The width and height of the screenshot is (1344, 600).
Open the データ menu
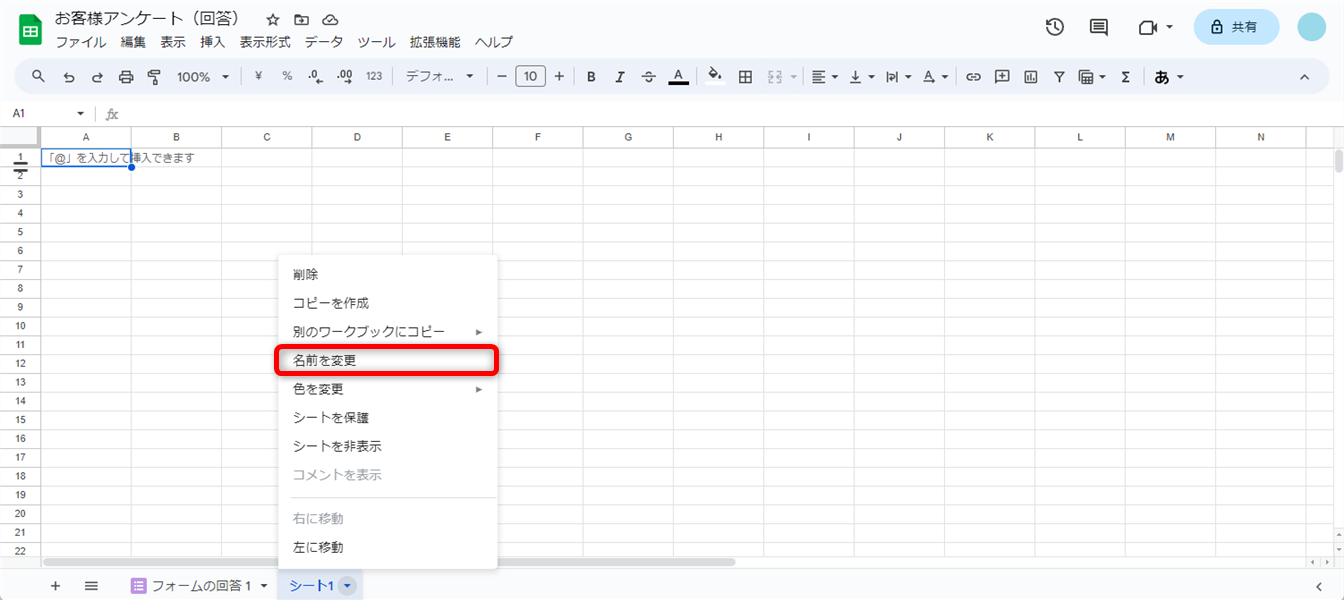click(x=324, y=42)
